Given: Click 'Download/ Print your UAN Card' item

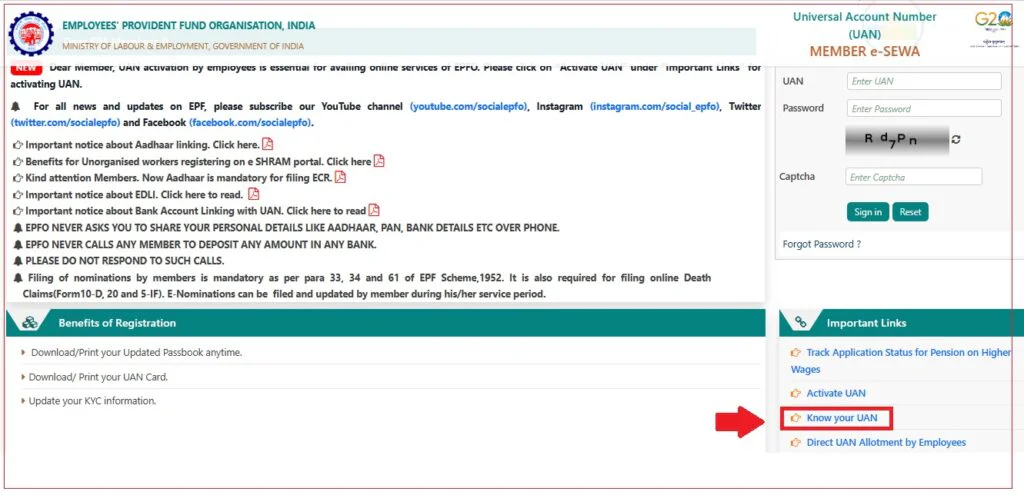Looking at the screenshot, I should [x=98, y=377].
